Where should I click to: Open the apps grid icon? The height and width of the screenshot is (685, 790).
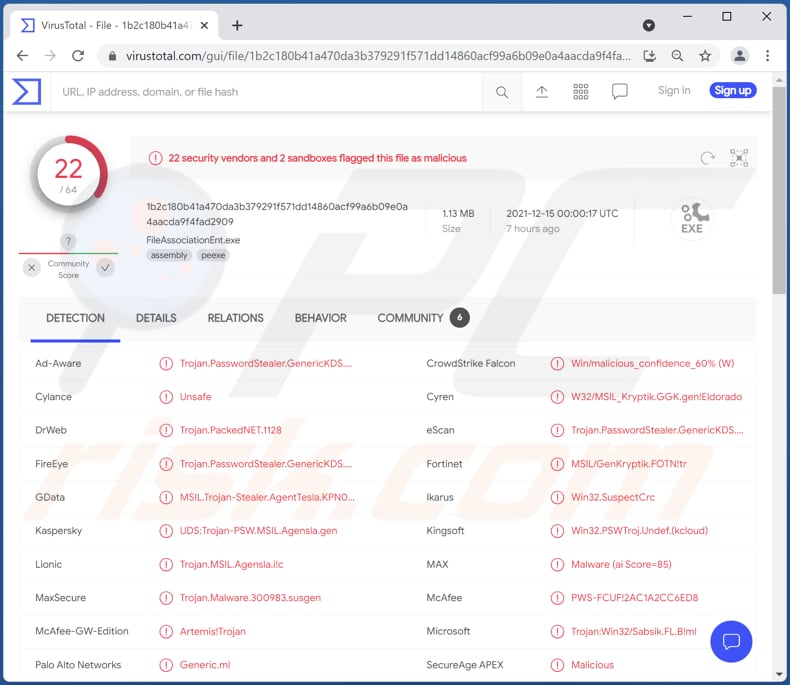point(580,92)
